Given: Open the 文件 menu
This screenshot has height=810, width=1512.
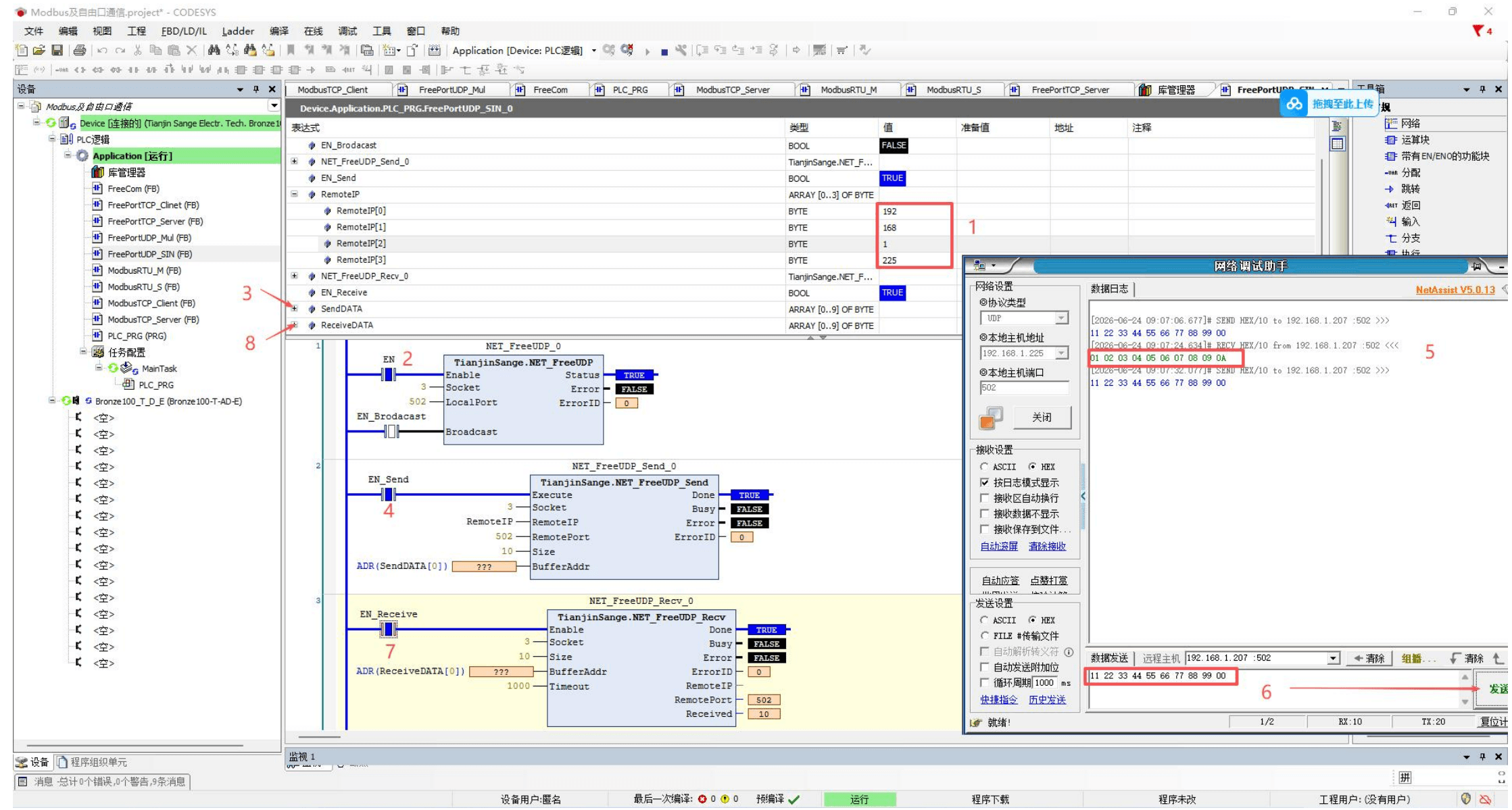Looking at the screenshot, I should [x=34, y=31].
